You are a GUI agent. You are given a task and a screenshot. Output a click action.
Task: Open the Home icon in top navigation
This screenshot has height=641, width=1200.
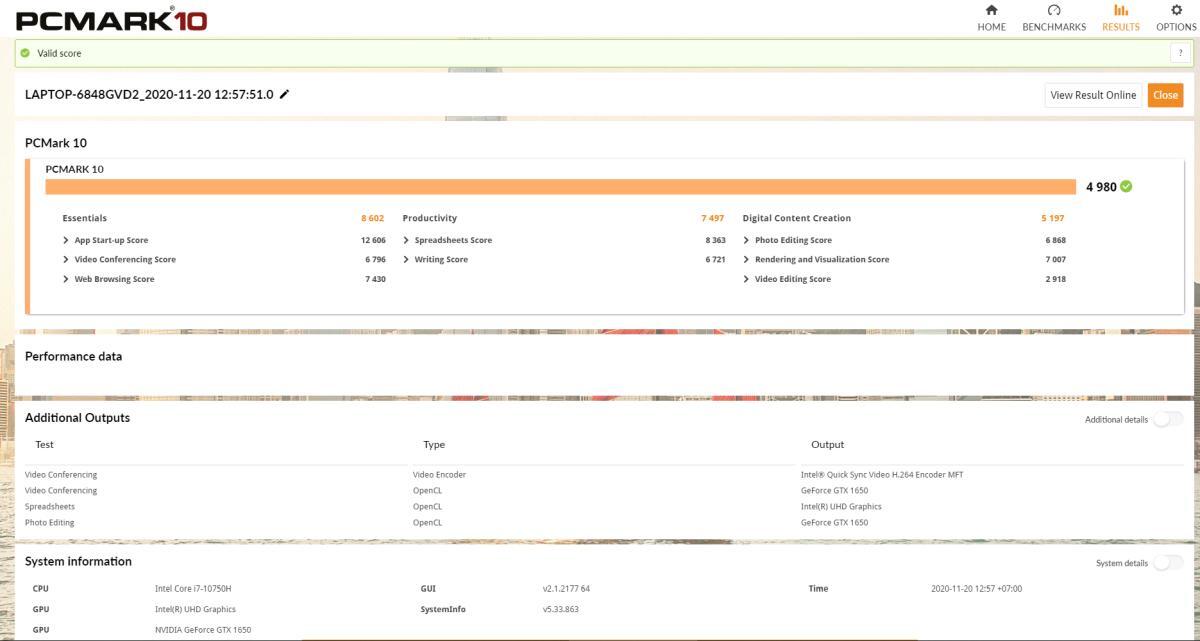pos(992,9)
